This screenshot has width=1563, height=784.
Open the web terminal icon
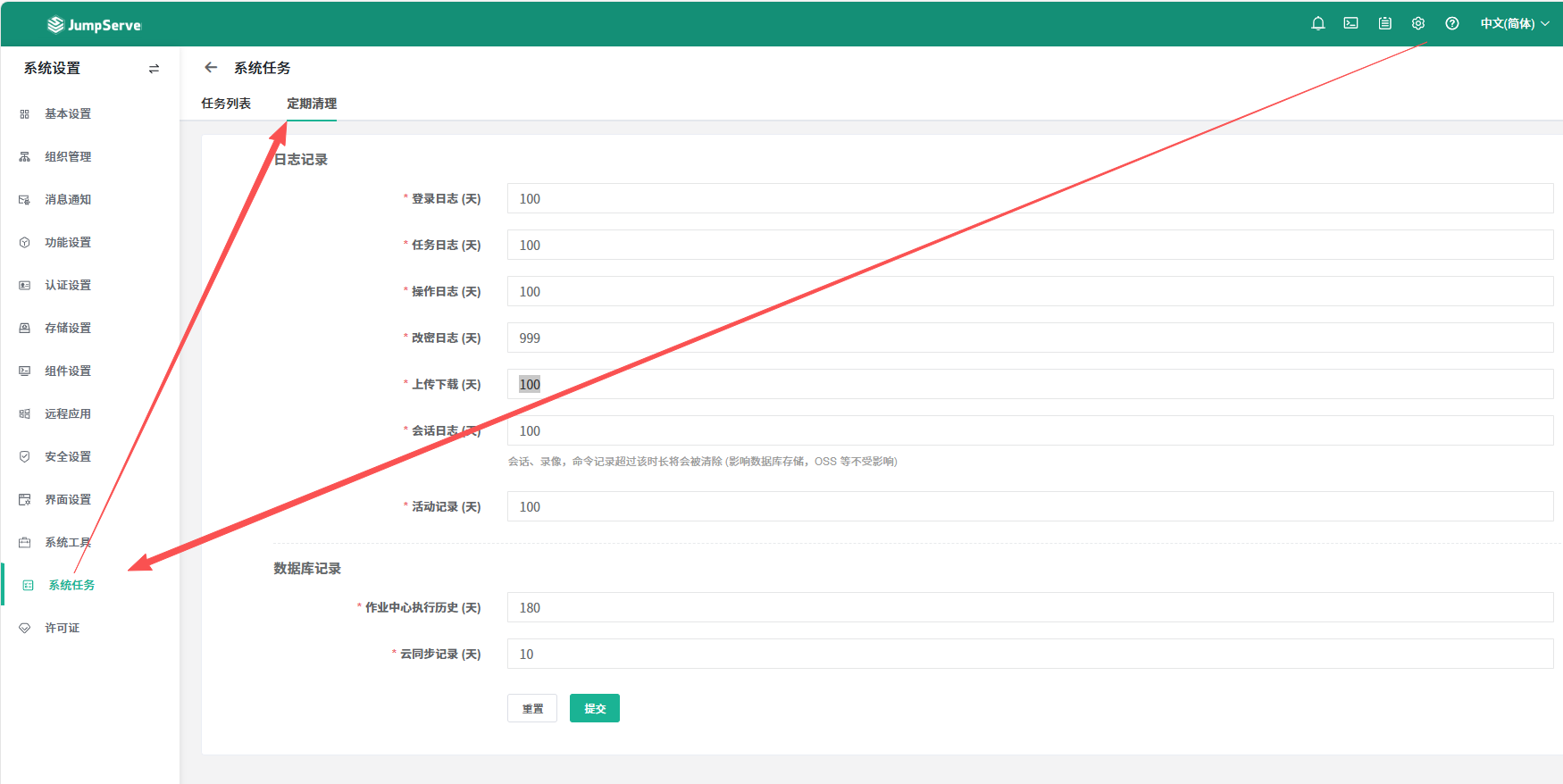pos(1350,24)
